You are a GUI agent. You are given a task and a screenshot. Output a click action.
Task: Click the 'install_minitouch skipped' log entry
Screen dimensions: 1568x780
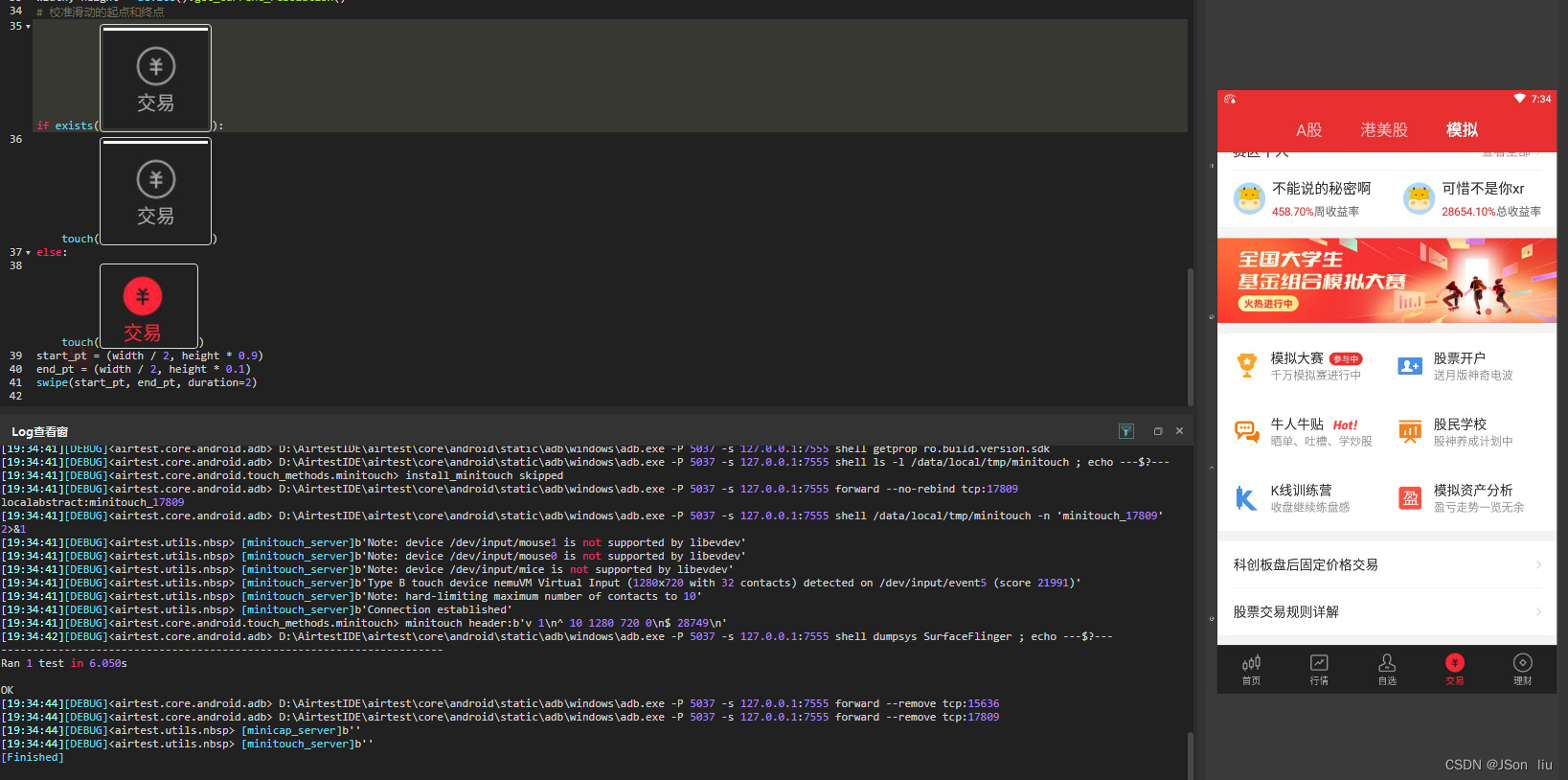tap(283, 475)
